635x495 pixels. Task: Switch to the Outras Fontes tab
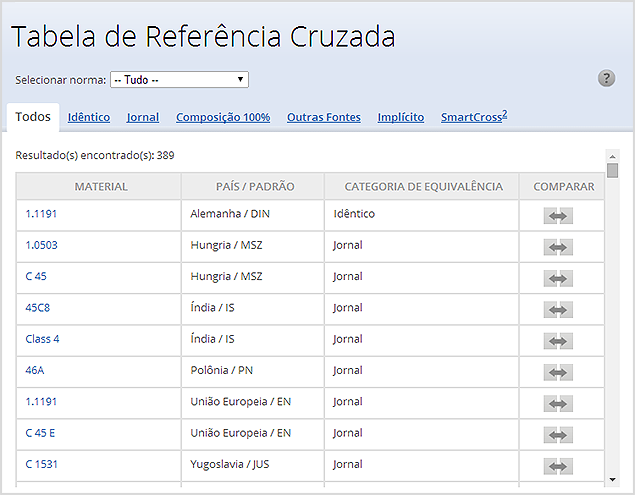[x=324, y=117]
